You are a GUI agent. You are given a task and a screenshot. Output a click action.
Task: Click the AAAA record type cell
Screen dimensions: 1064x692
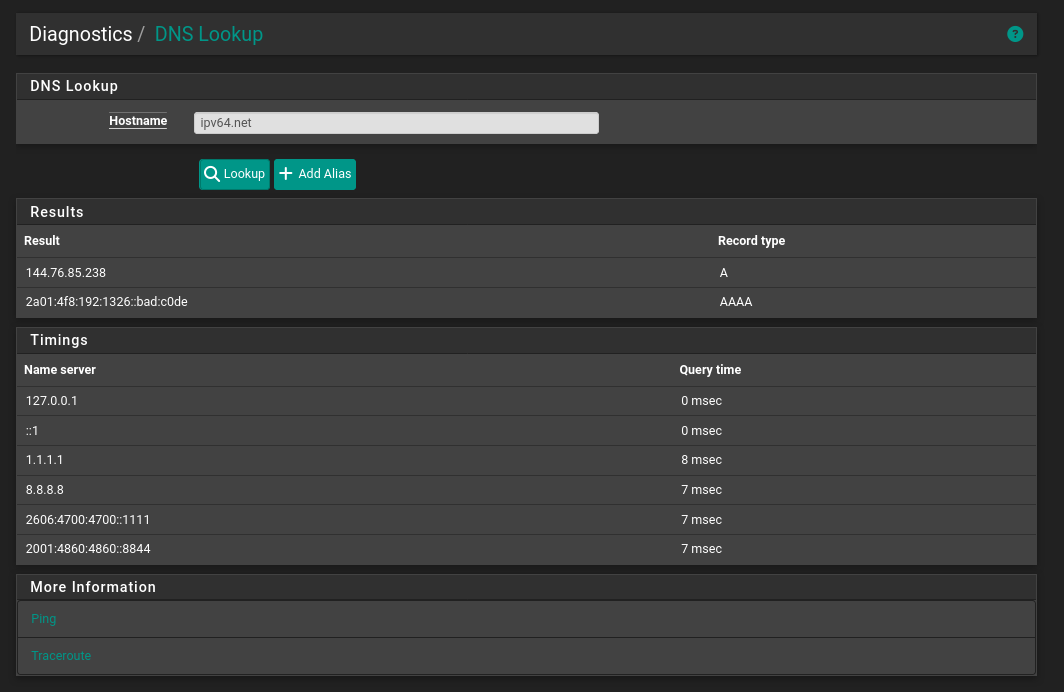pyautogui.click(x=736, y=302)
